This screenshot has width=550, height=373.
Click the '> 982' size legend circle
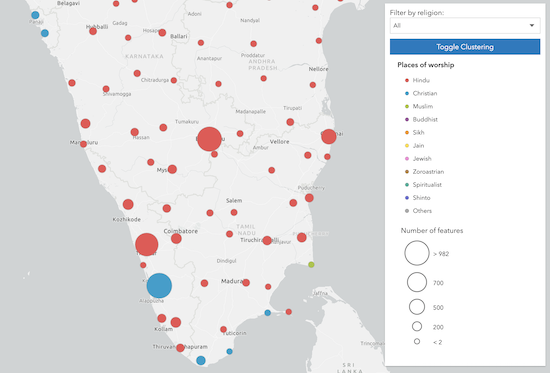[x=417, y=253]
